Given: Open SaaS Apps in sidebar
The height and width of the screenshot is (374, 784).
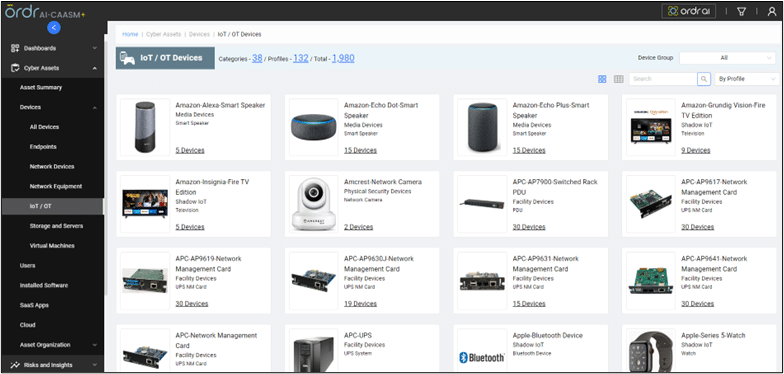Looking at the screenshot, I should [34, 306].
